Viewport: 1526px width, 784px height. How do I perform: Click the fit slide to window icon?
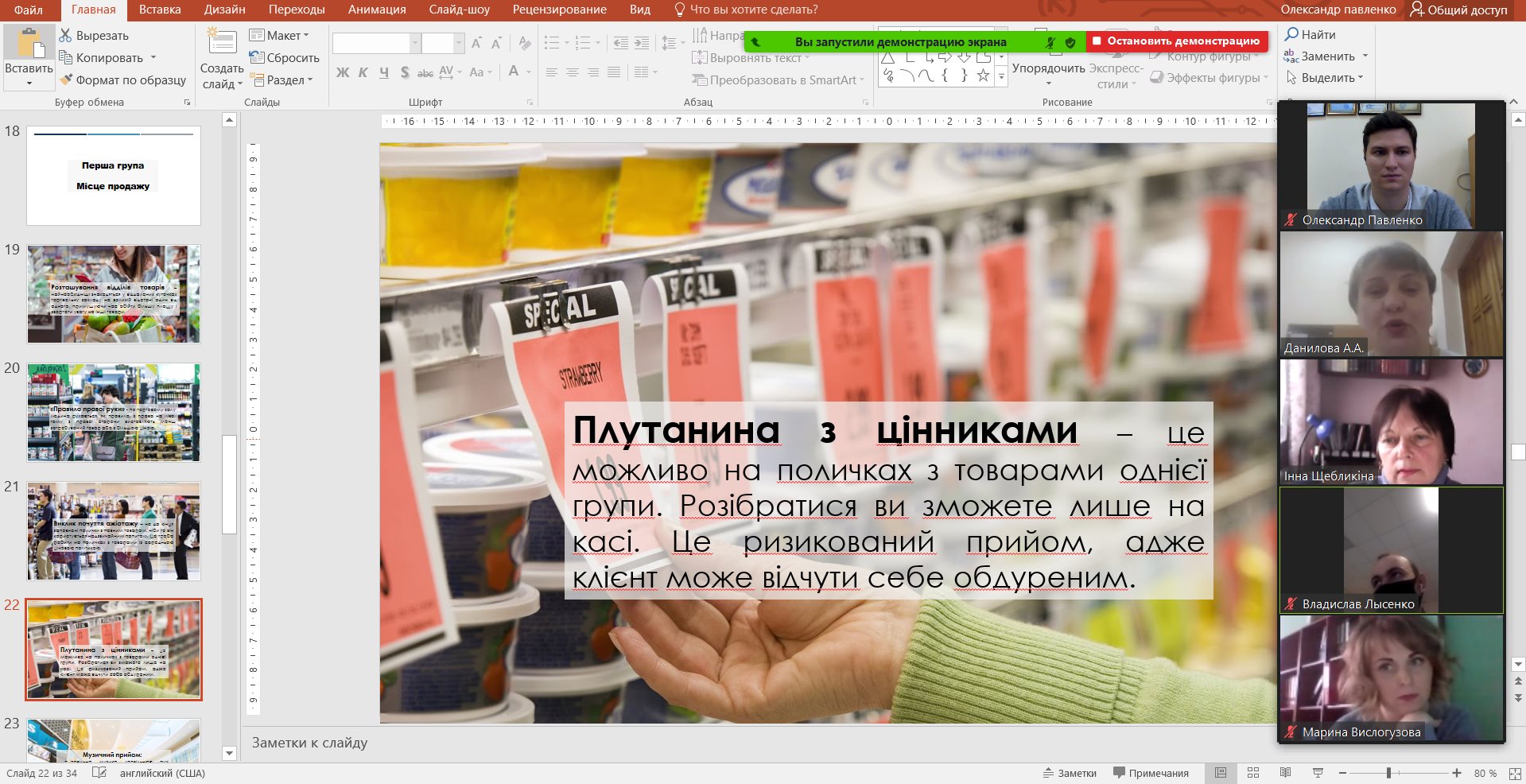[x=1514, y=773]
